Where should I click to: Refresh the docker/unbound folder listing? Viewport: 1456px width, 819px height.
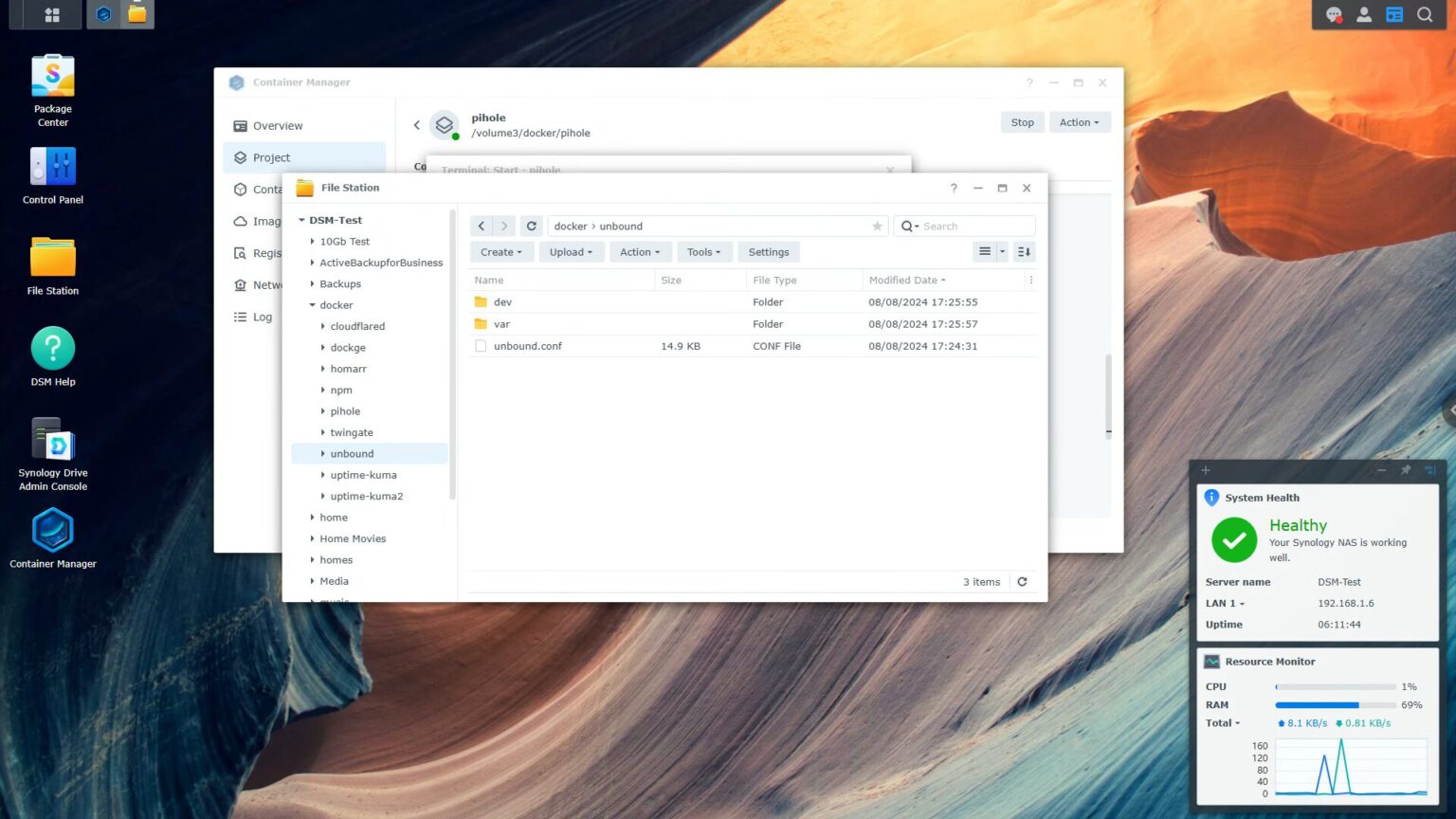(531, 226)
